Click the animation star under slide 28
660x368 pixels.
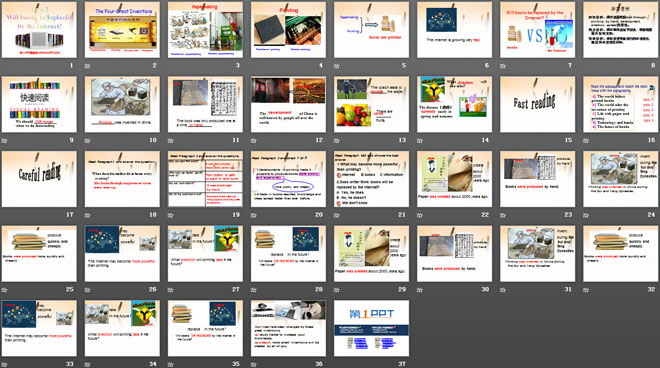pos(254,289)
